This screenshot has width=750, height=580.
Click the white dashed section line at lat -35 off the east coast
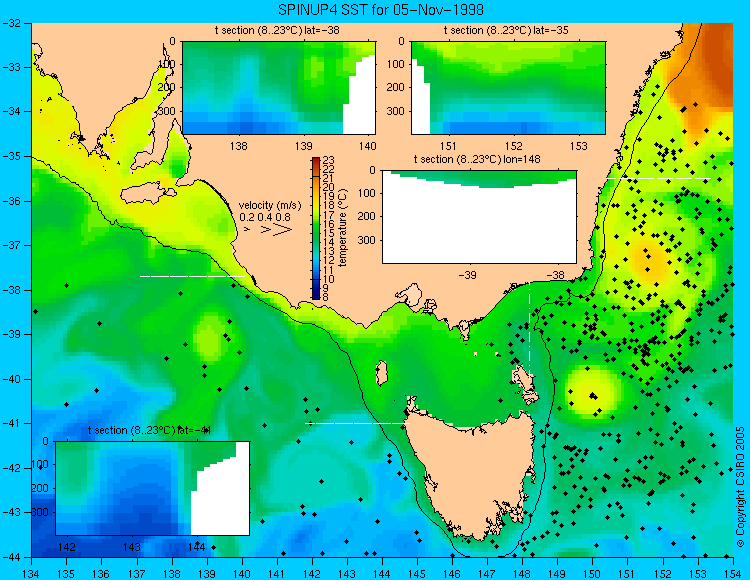[659, 178]
